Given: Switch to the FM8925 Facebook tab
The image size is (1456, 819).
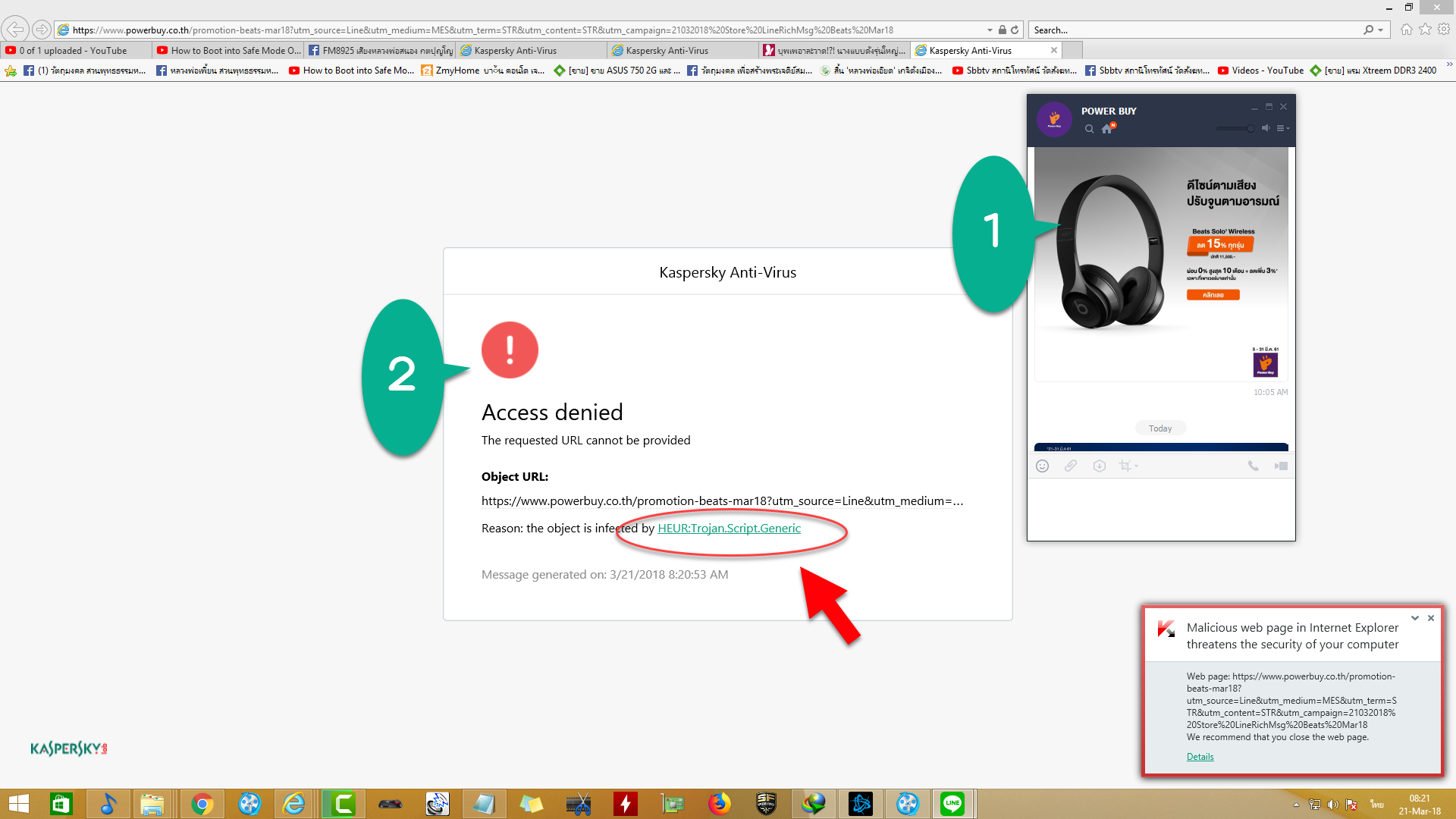Looking at the screenshot, I should [380, 51].
